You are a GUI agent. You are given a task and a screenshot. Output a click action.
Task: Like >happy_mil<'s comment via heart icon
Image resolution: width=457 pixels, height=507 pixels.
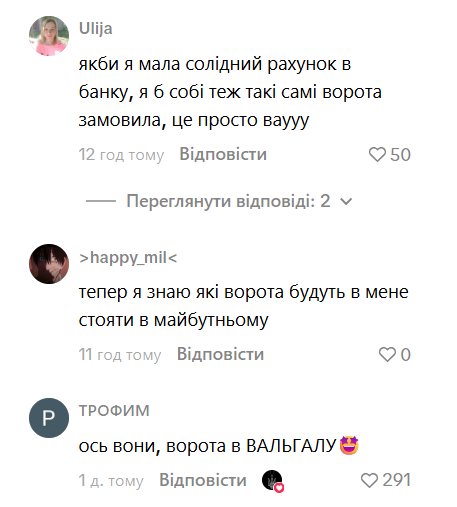[387, 354]
